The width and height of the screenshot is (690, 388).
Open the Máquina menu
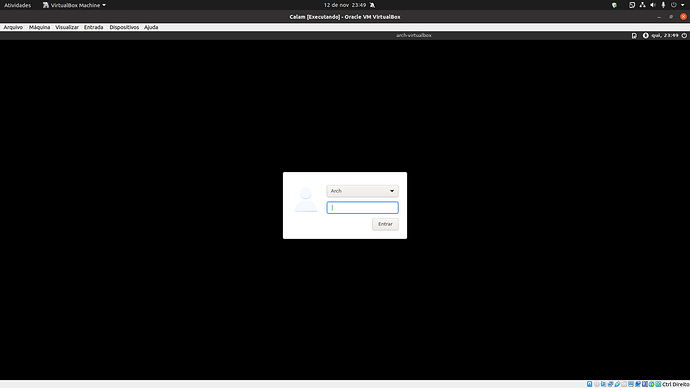tap(40, 27)
